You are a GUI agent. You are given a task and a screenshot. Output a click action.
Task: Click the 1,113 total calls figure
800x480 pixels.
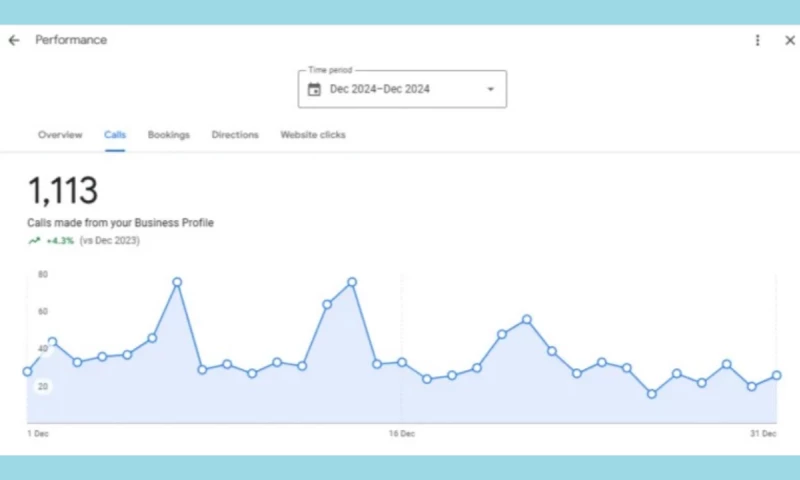tap(62, 191)
